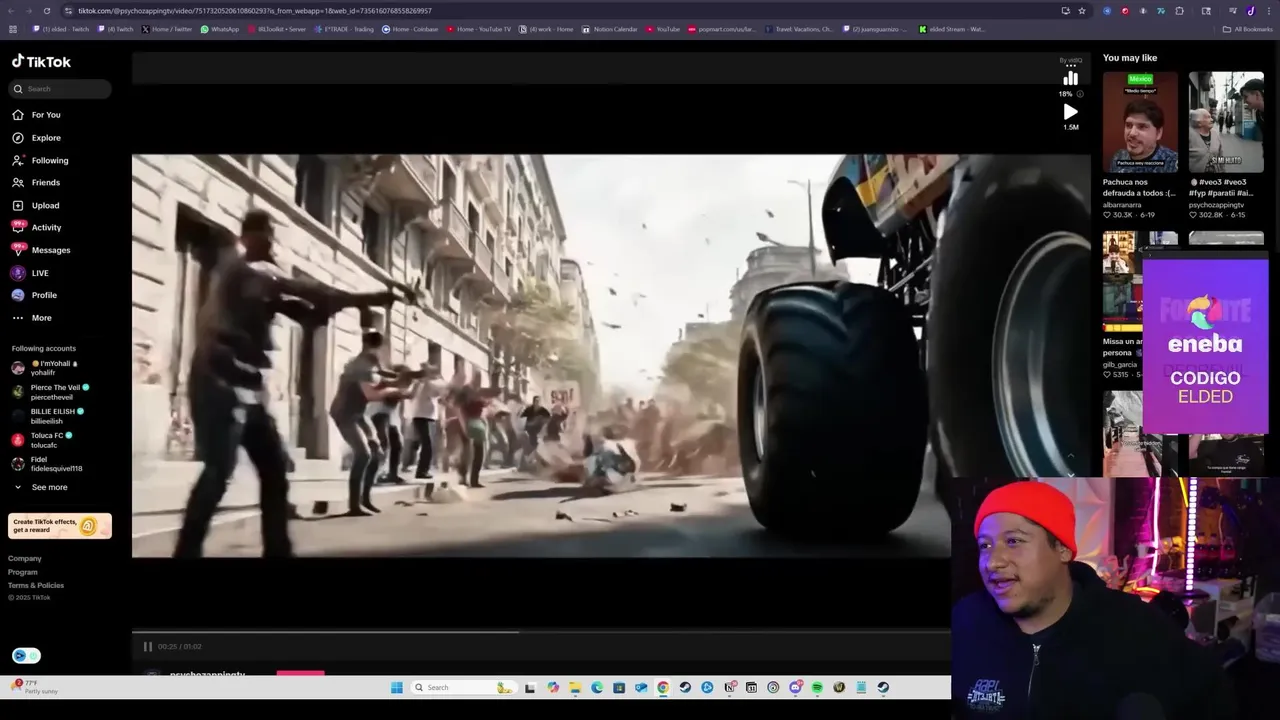
Task: Open the LIVE section
Action: point(31,273)
